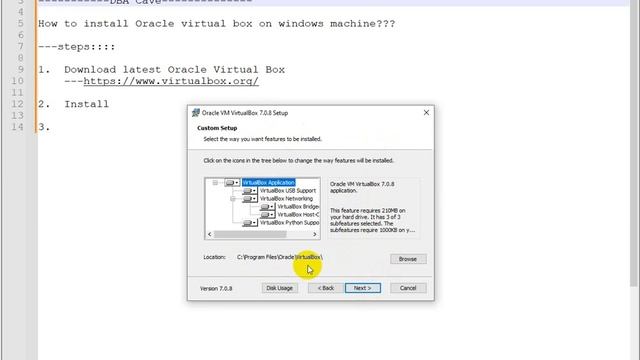
Task: Cancel the VirtualBox setup
Action: [x=408, y=288]
